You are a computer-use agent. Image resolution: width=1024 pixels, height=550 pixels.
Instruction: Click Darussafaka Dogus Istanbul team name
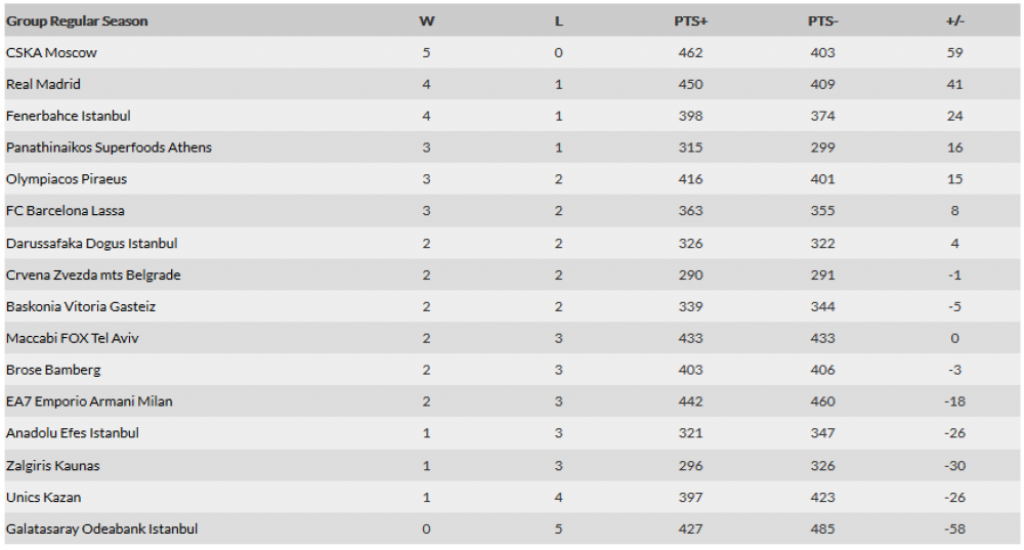[92, 243]
